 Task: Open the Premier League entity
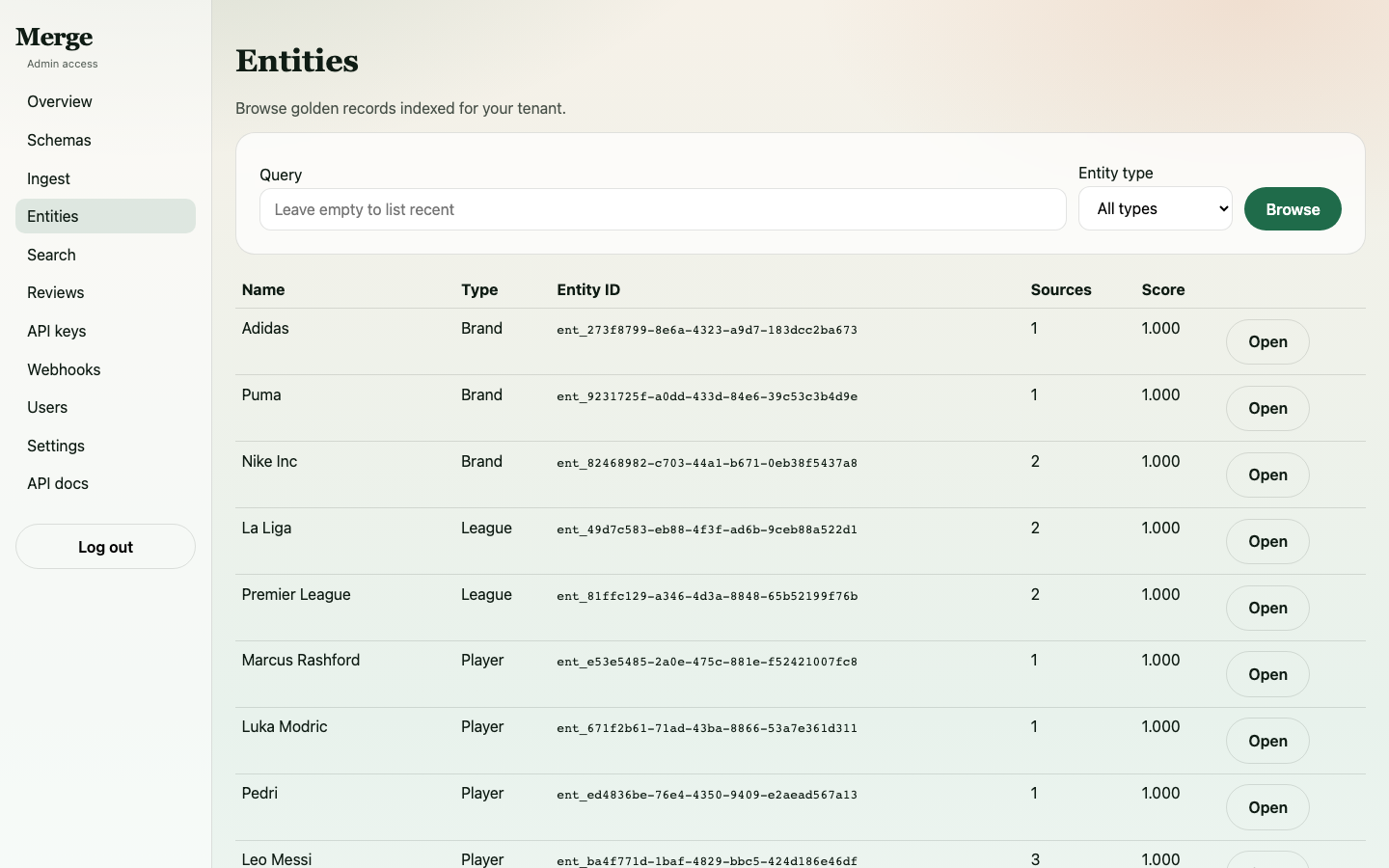(x=1267, y=608)
